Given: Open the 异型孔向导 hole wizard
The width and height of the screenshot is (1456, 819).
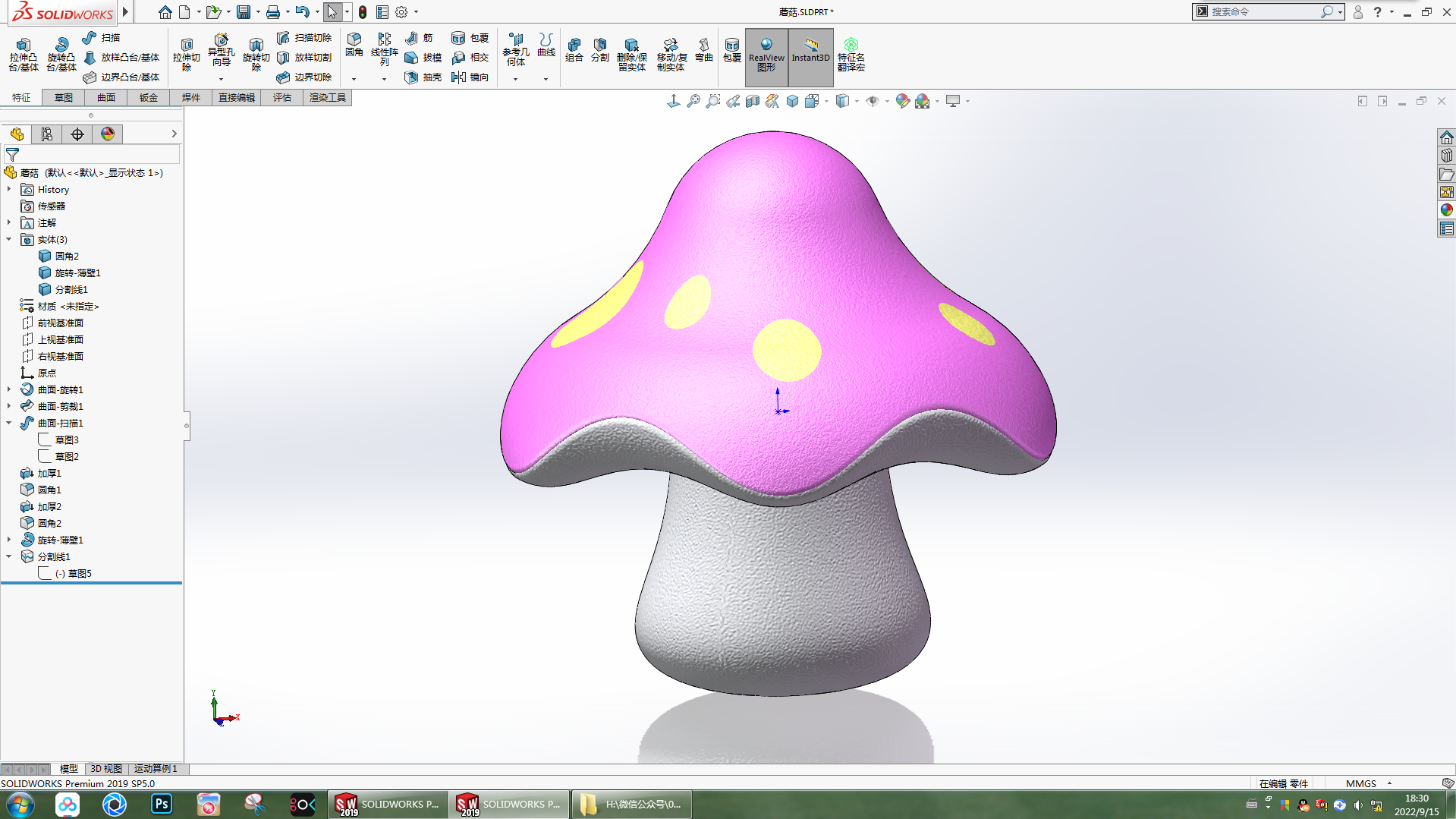Looking at the screenshot, I should (221, 52).
